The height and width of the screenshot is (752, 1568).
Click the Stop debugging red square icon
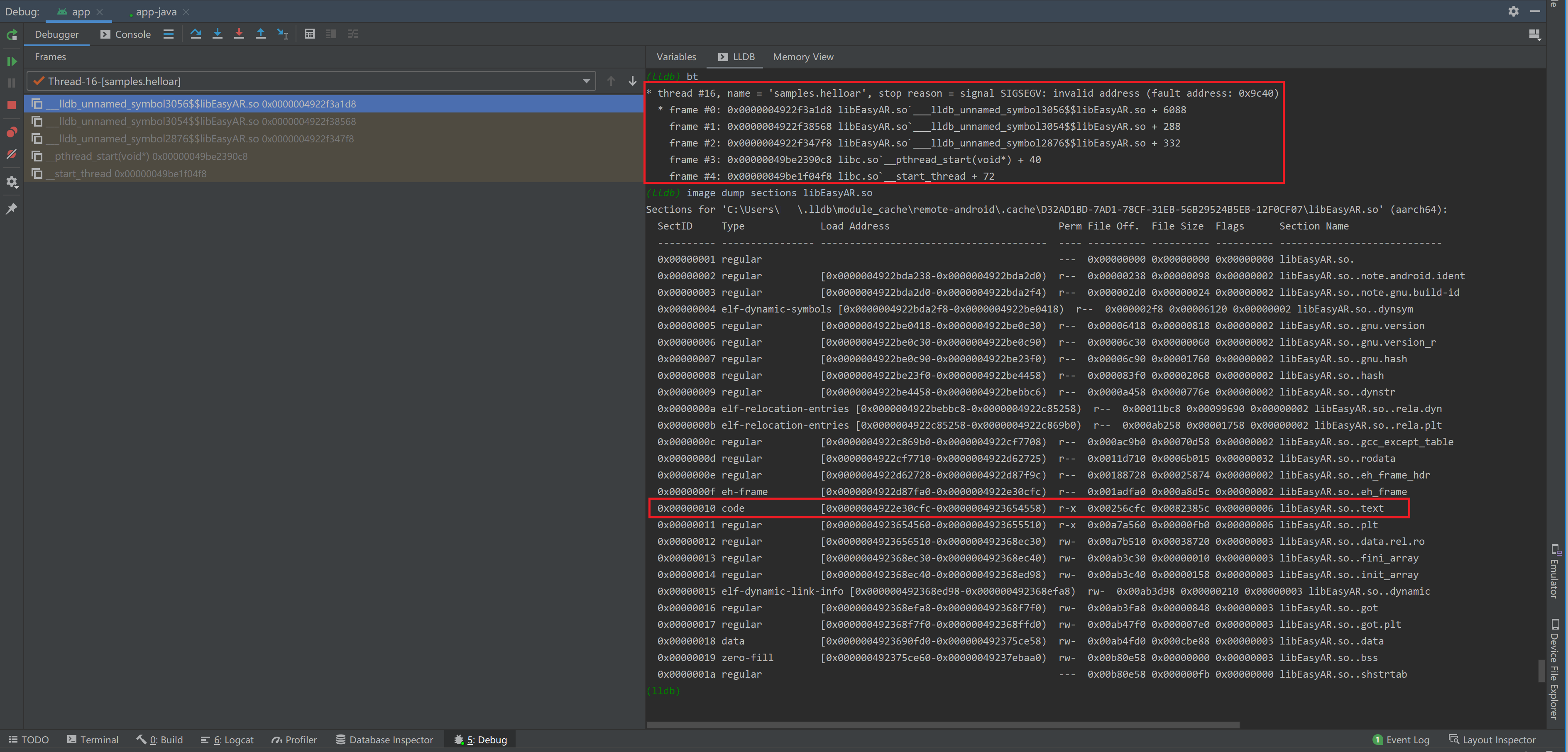point(12,105)
